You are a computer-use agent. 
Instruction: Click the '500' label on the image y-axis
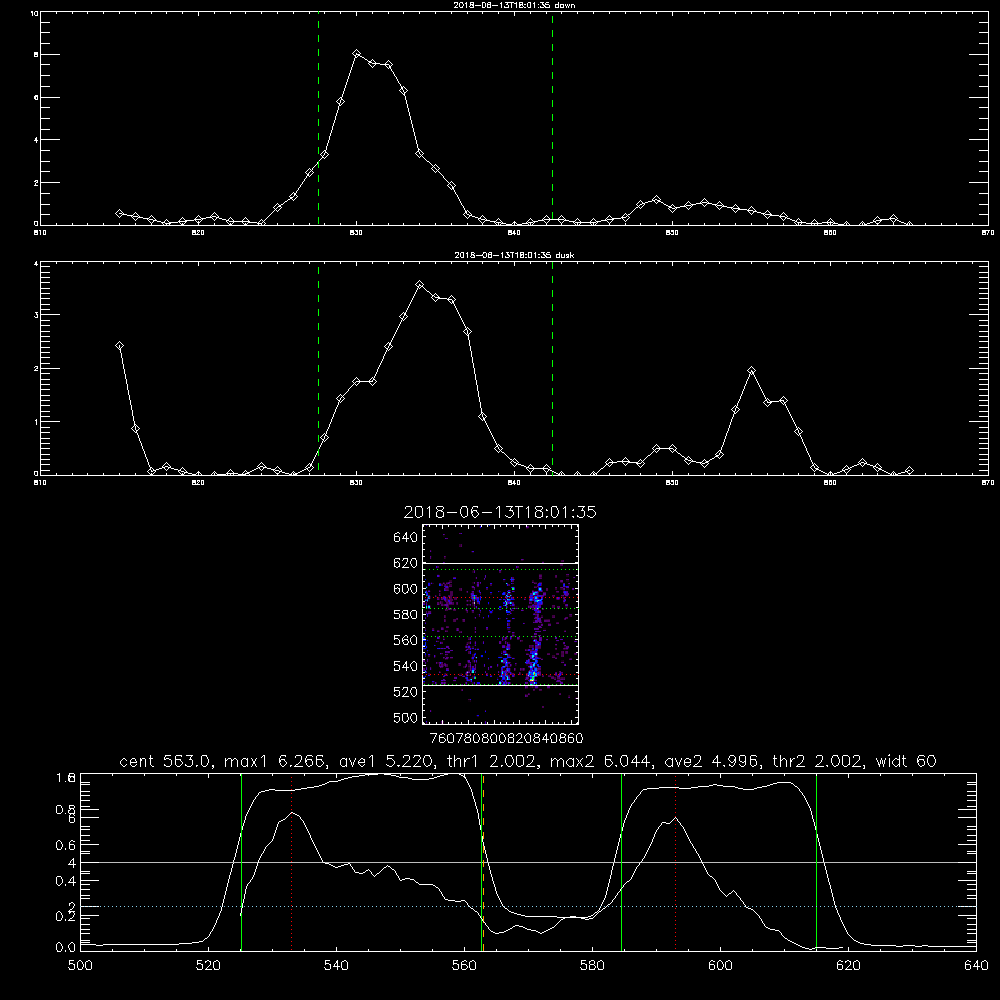406,718
